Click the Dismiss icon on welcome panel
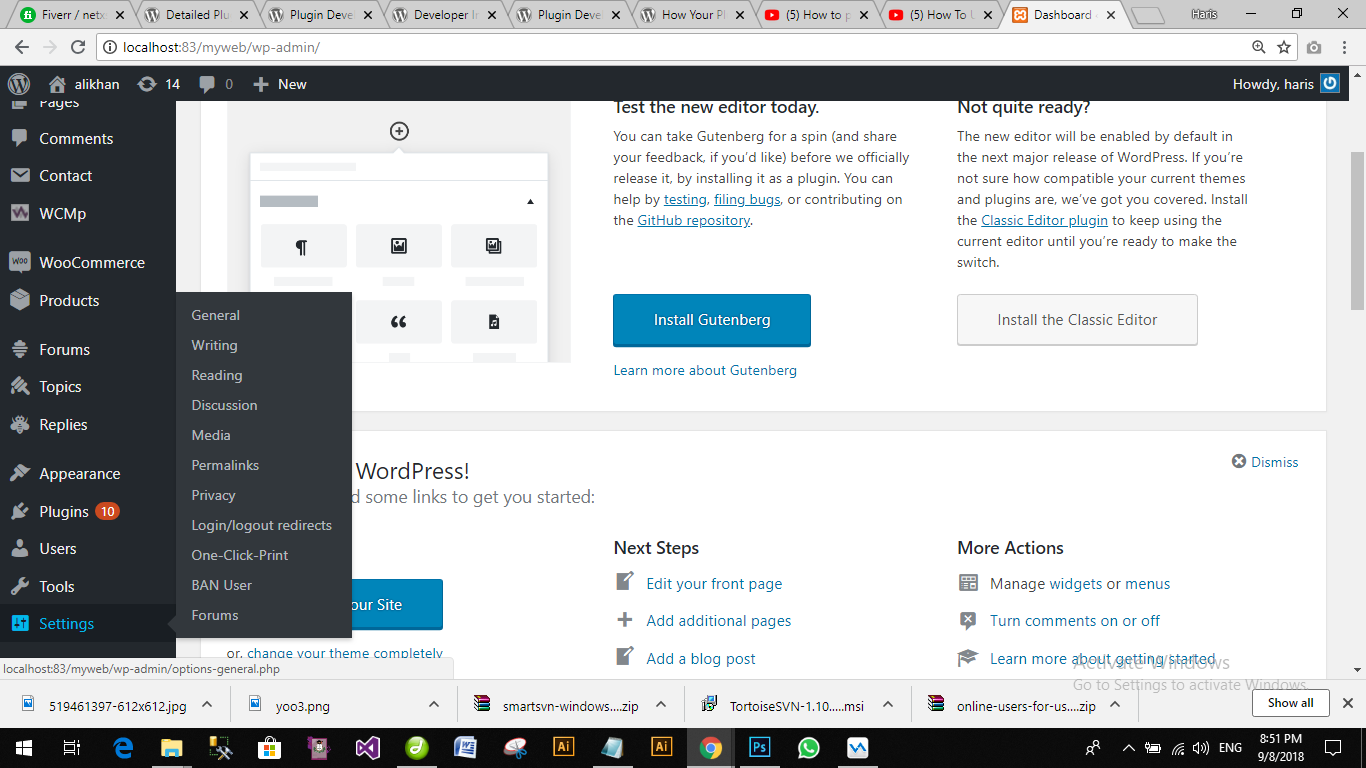This screenshot has width=1366, height=768. [1239, 462]
